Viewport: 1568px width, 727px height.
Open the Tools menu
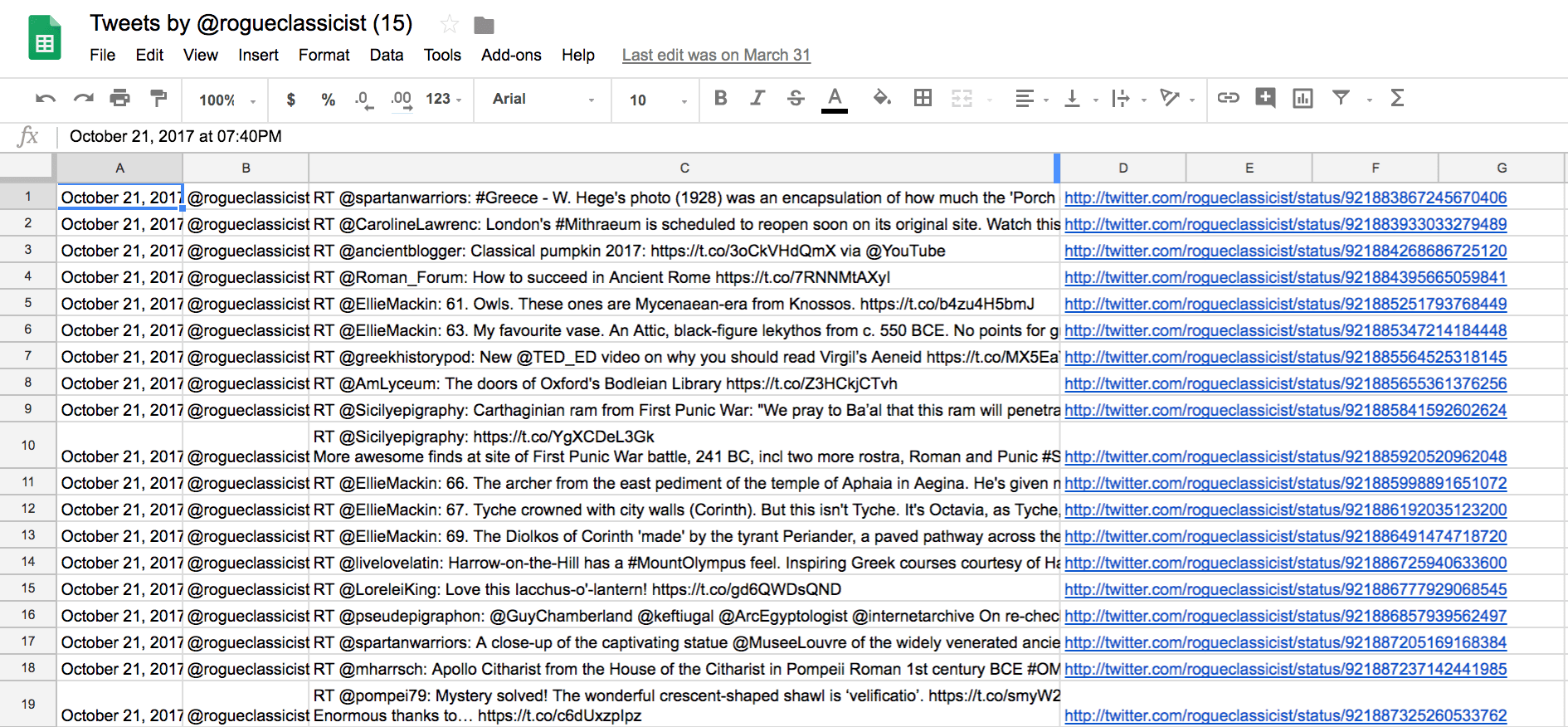click(x=442, y=55)
